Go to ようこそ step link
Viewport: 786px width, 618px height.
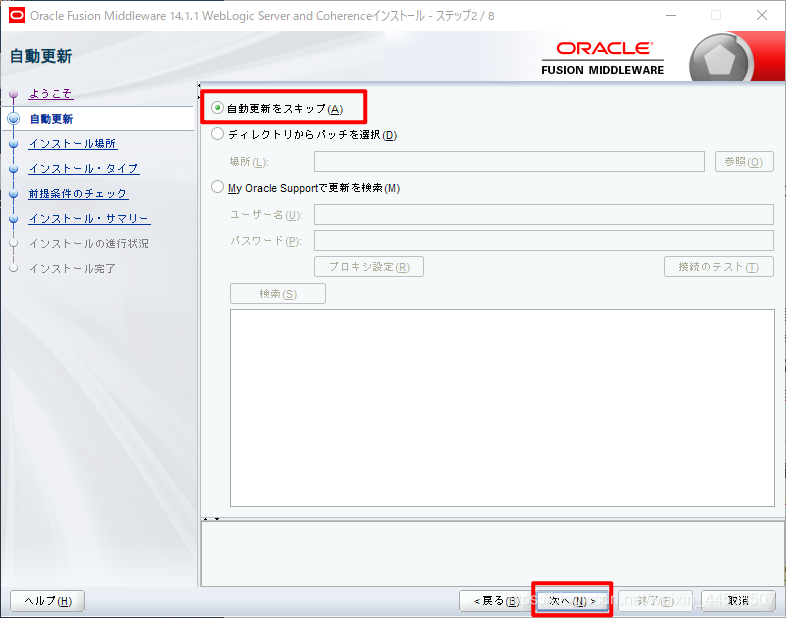[51, 93]
